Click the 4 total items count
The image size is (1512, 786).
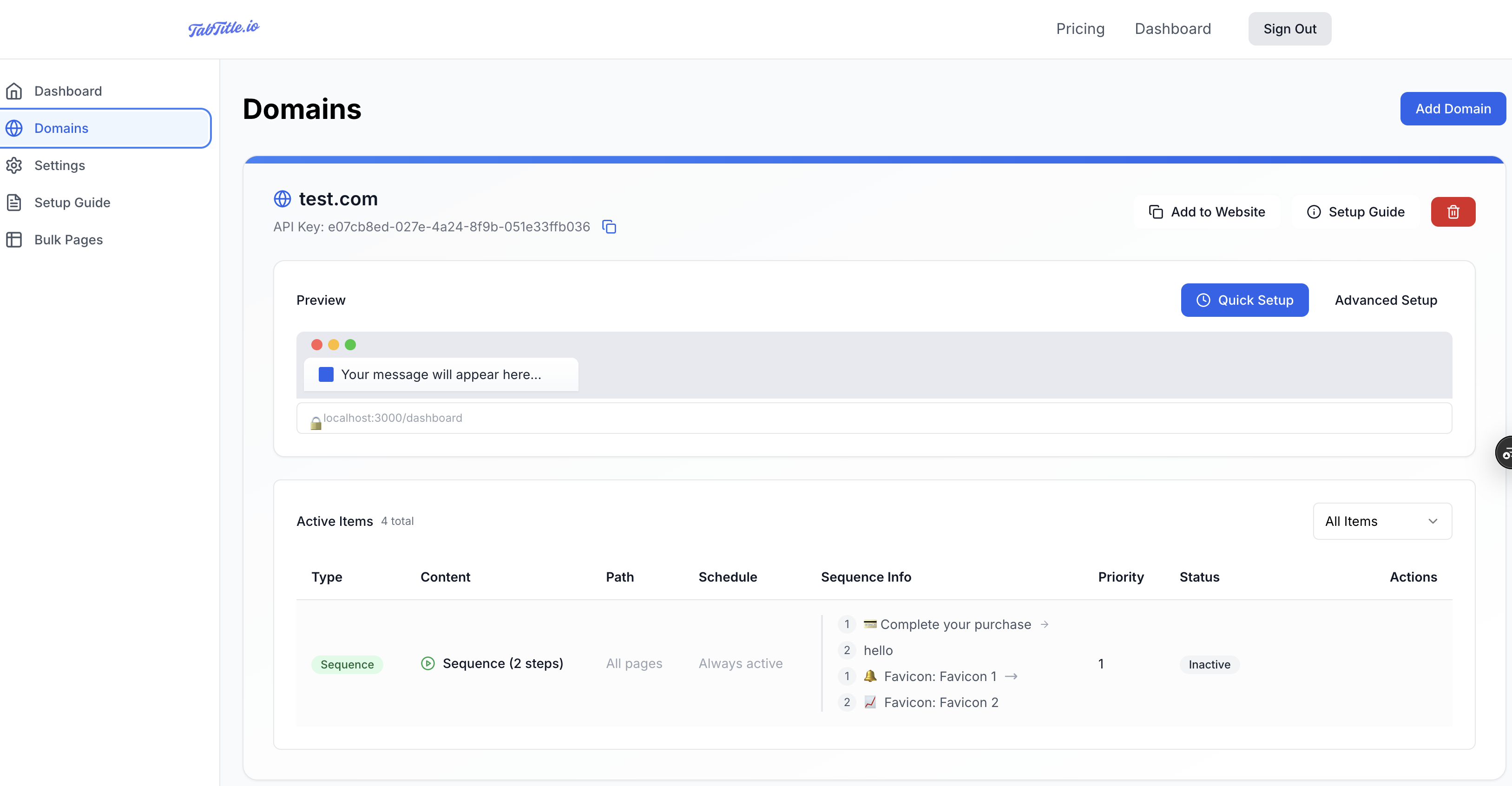[x=397, y=521]
